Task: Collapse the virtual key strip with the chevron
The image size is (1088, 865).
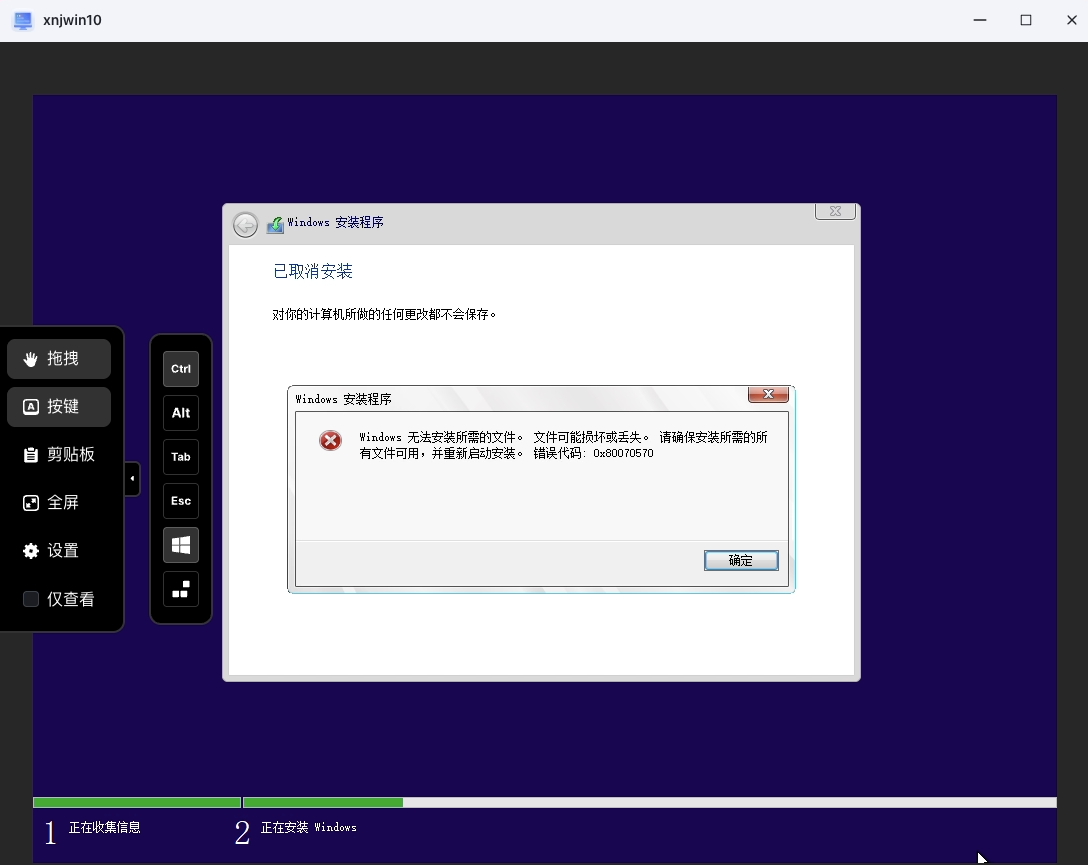Action: click(132, 479)
